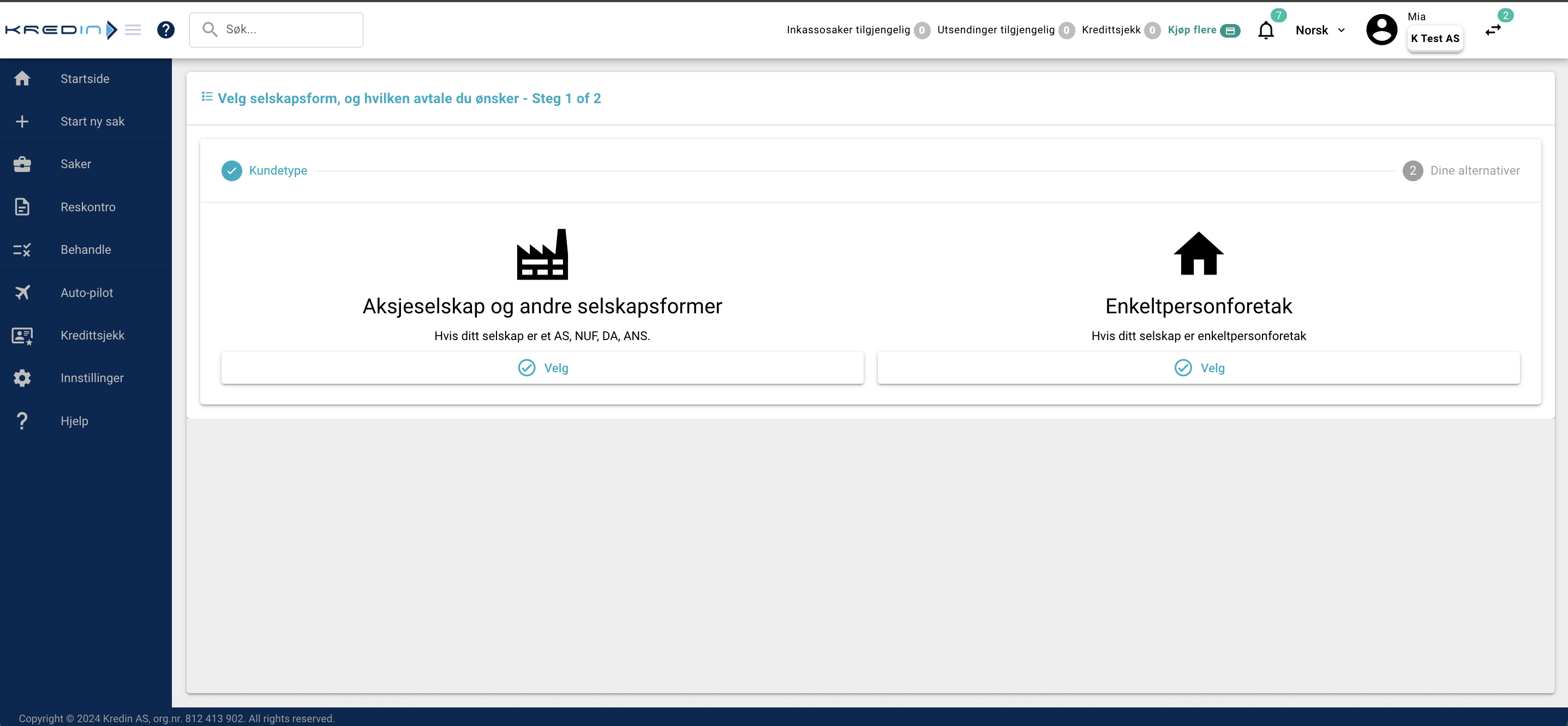Image resolution: width=1568 pixels, height=726 pixels.
Task: Click the K Test AS company badge
Action: click(1435, 38)
